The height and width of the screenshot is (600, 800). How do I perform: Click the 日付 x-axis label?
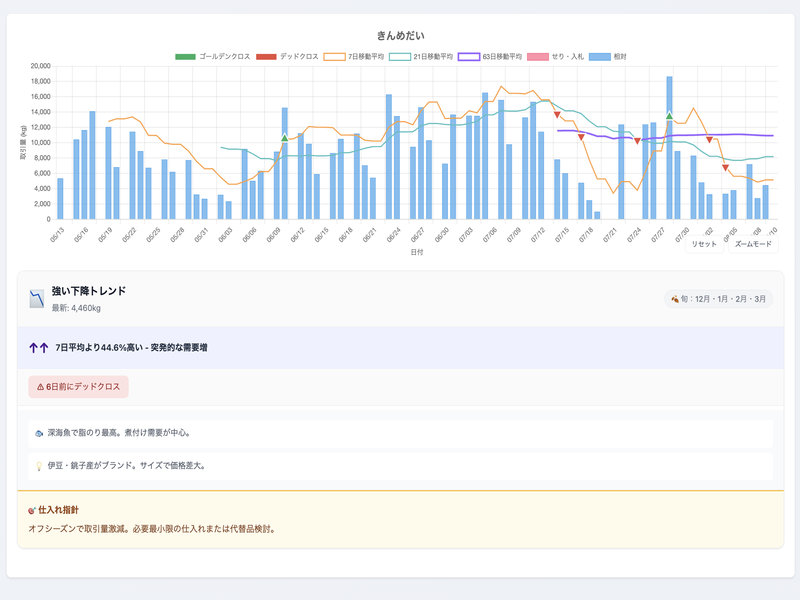[x=417, y=252]
